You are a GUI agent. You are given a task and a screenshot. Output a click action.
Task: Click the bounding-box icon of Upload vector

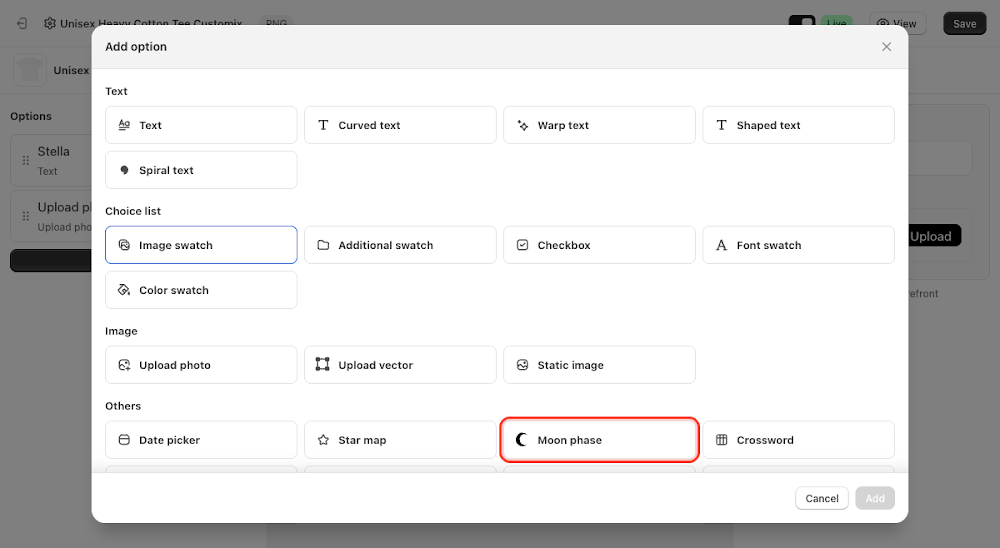pyautogui.click(x=323, y=364)
